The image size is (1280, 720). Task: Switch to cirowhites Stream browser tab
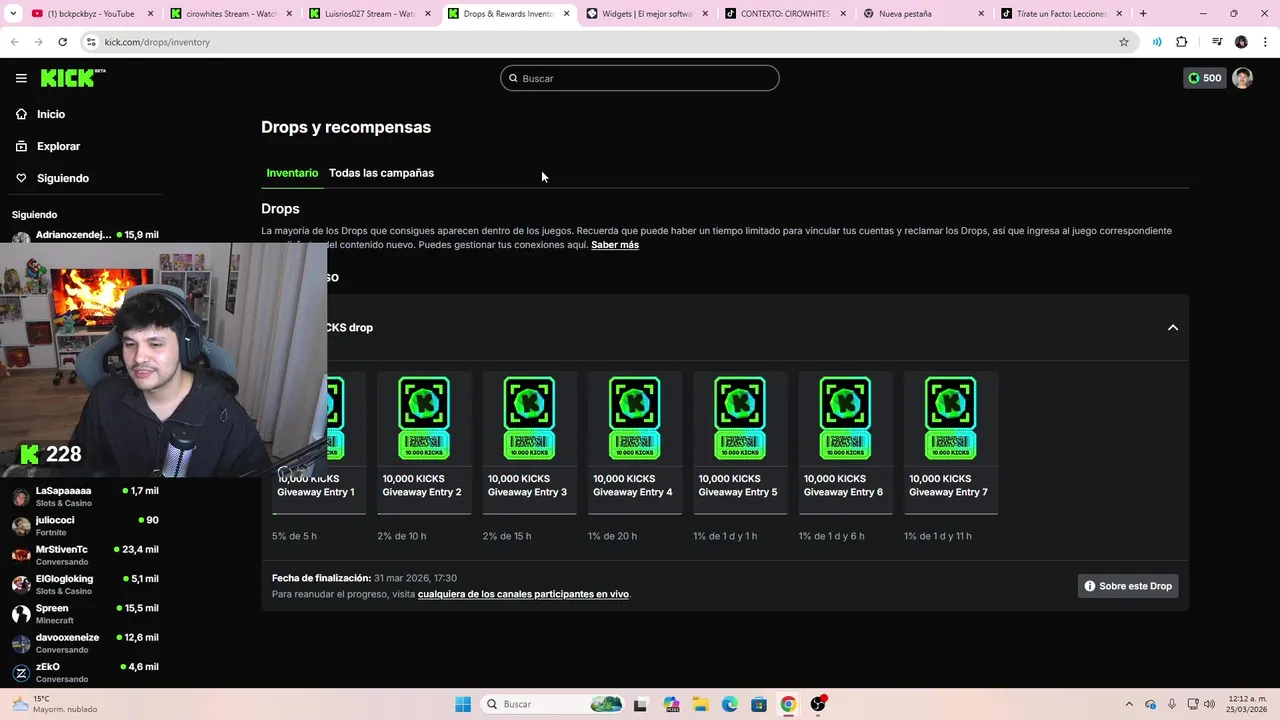click(231, 14)
